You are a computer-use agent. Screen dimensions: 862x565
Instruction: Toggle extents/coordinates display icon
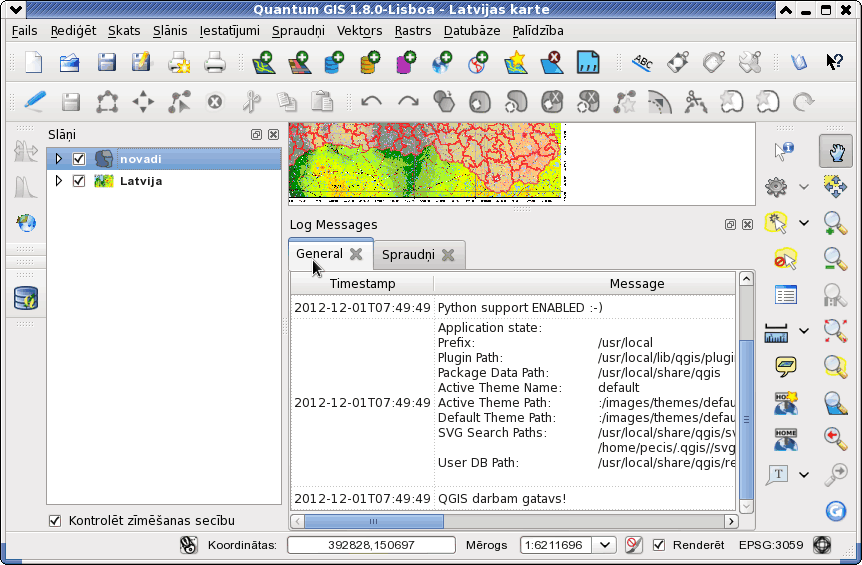[188, 545]
